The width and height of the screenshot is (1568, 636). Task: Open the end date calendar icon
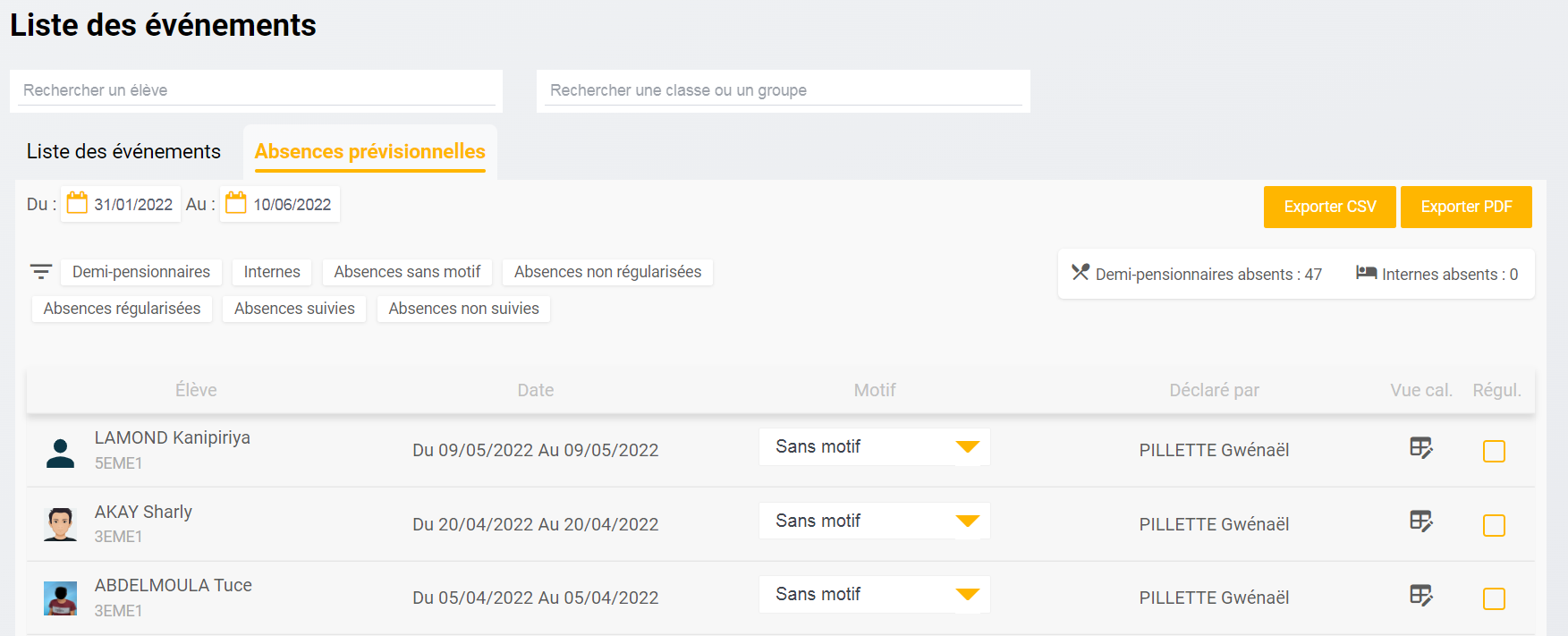[236, 203]
